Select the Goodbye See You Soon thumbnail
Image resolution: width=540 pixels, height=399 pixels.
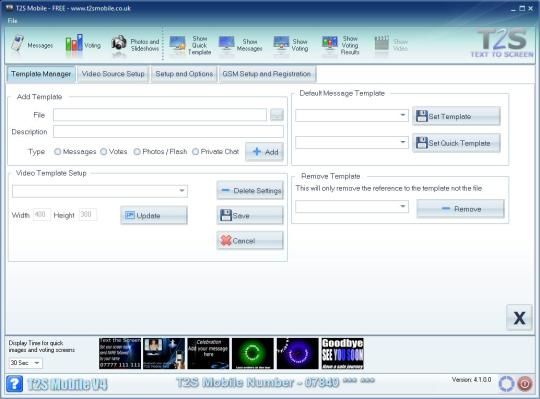[x=342, y=354]
